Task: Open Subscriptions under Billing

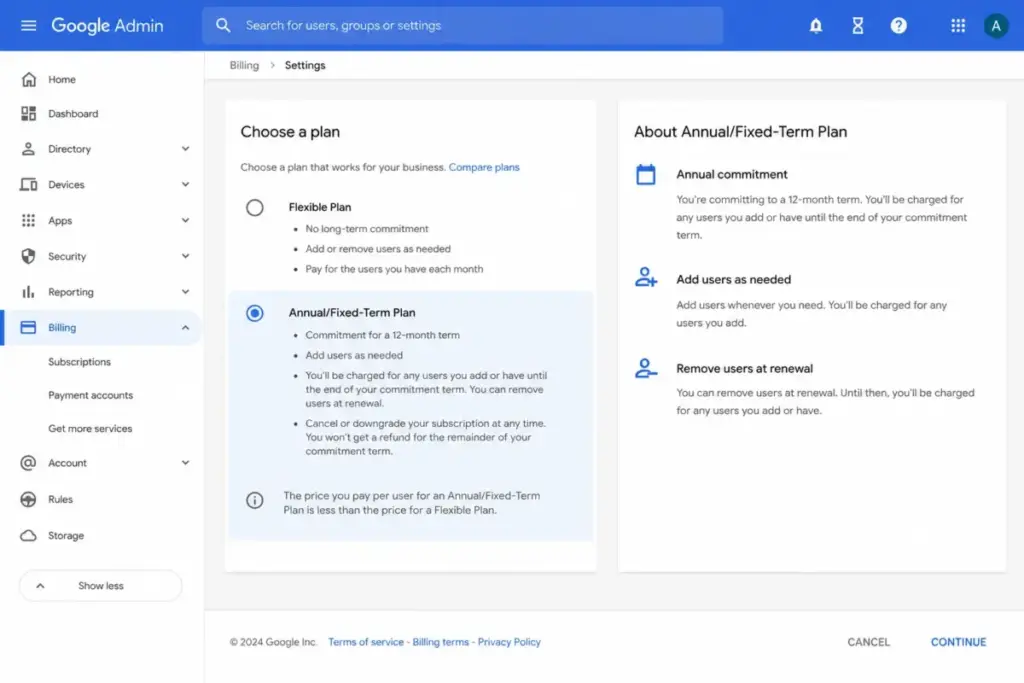Action: [x=80, y=362]
